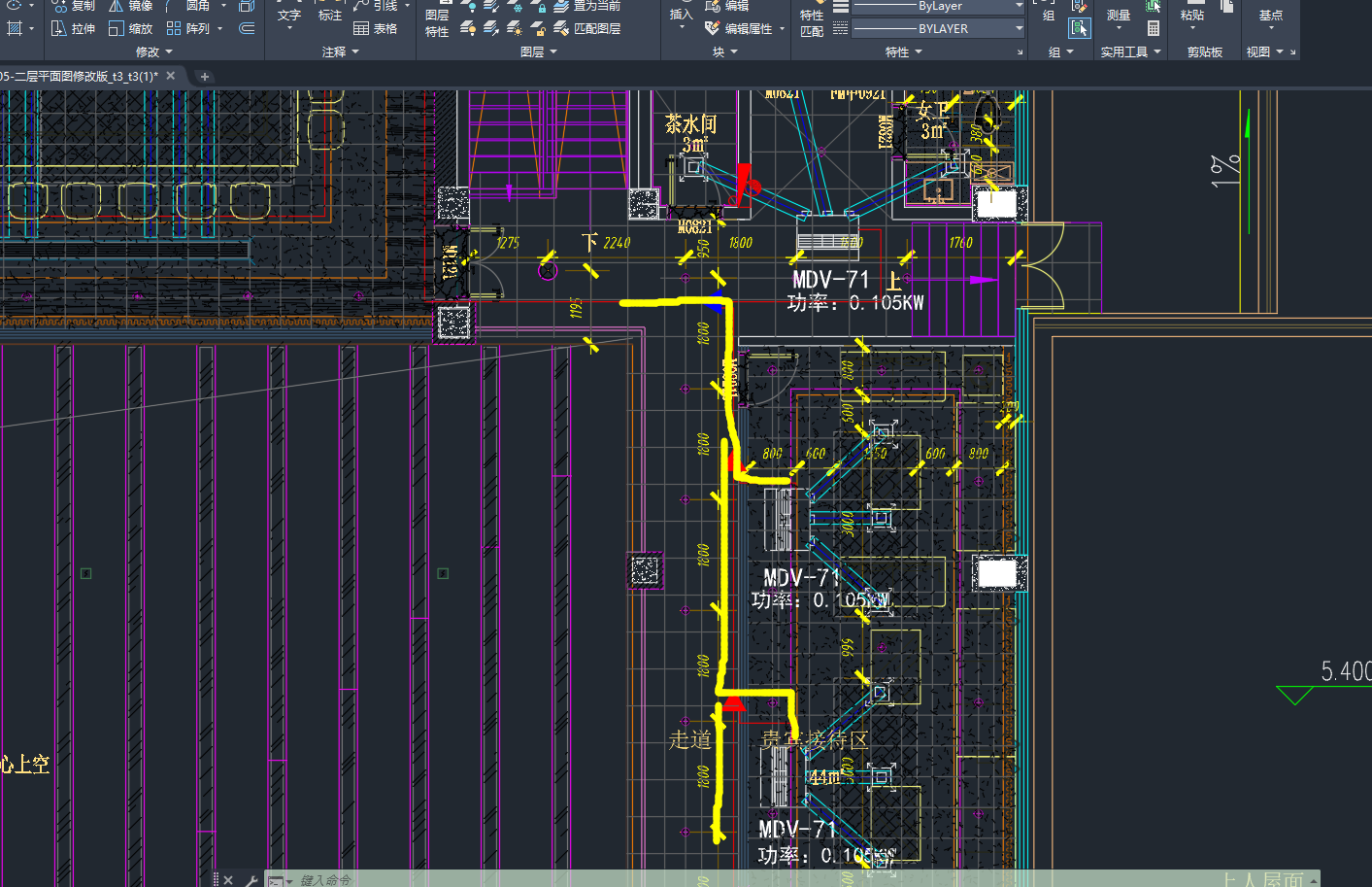Select the Leader (引线) tool

[x=376, y=6]
